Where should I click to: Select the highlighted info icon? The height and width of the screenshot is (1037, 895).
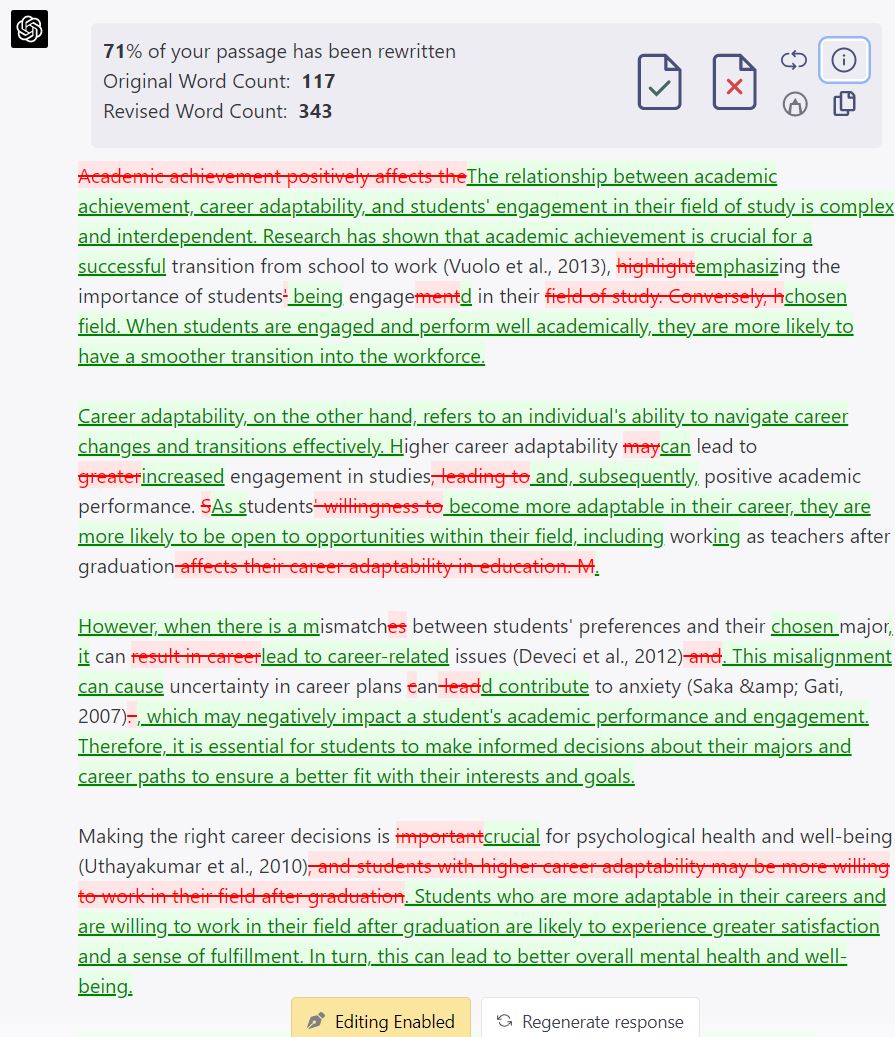844,60
